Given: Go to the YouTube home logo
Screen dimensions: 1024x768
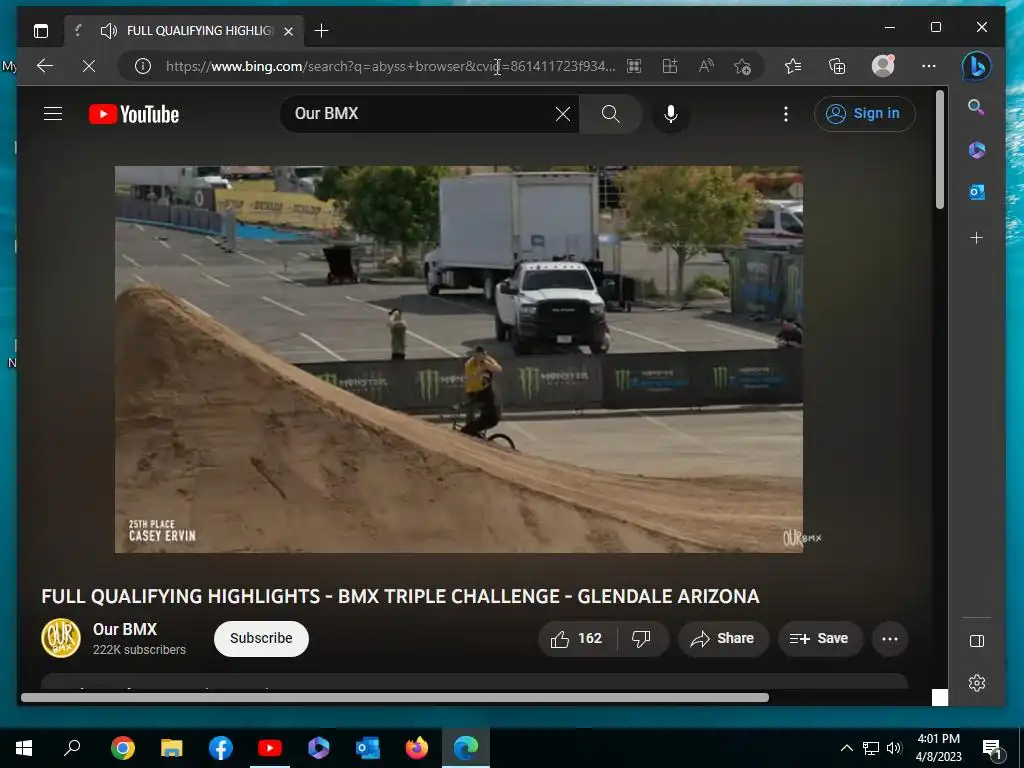Looking at the screenshot, I should (x=134, y=114).
